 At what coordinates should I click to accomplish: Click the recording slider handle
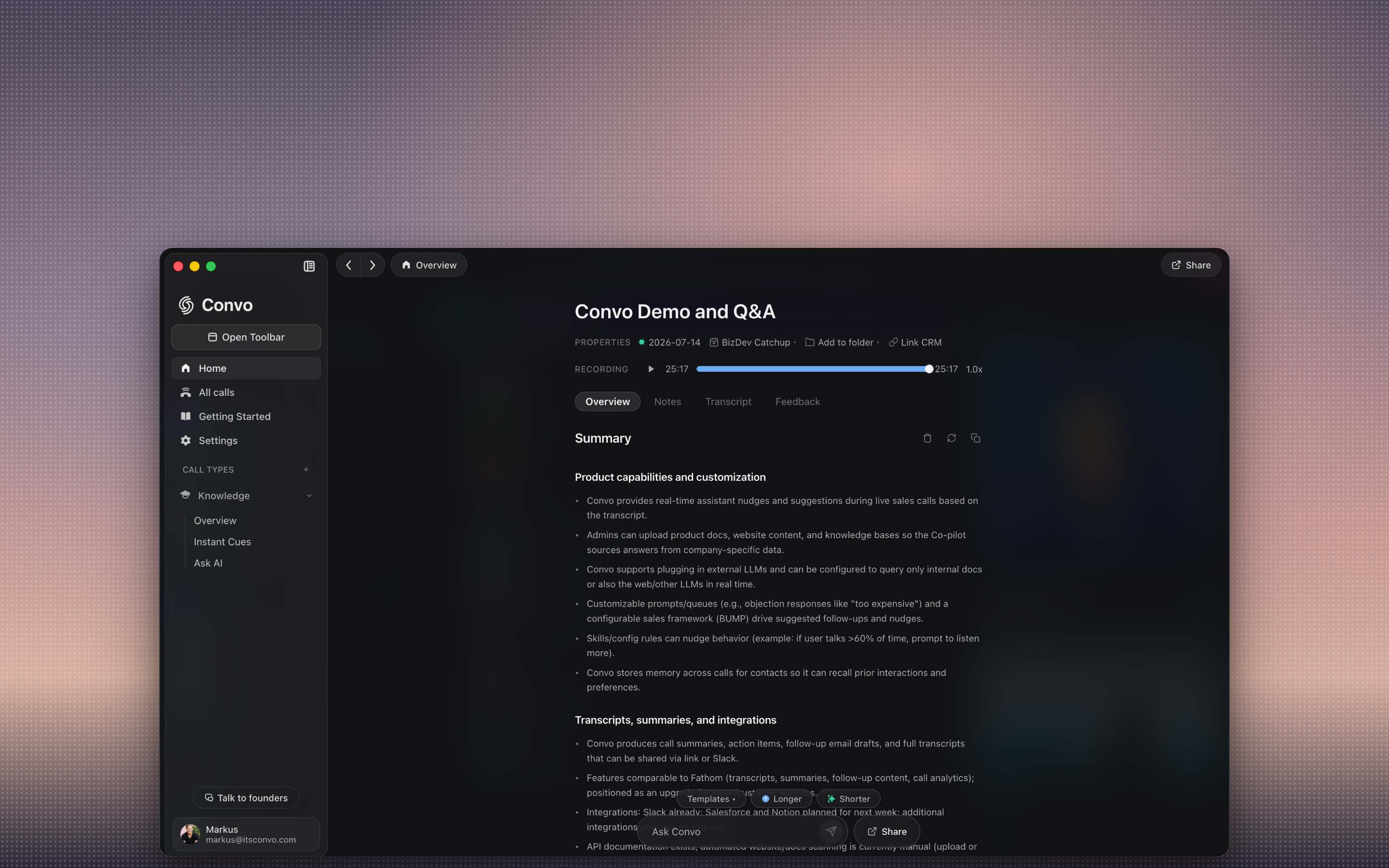929,369
